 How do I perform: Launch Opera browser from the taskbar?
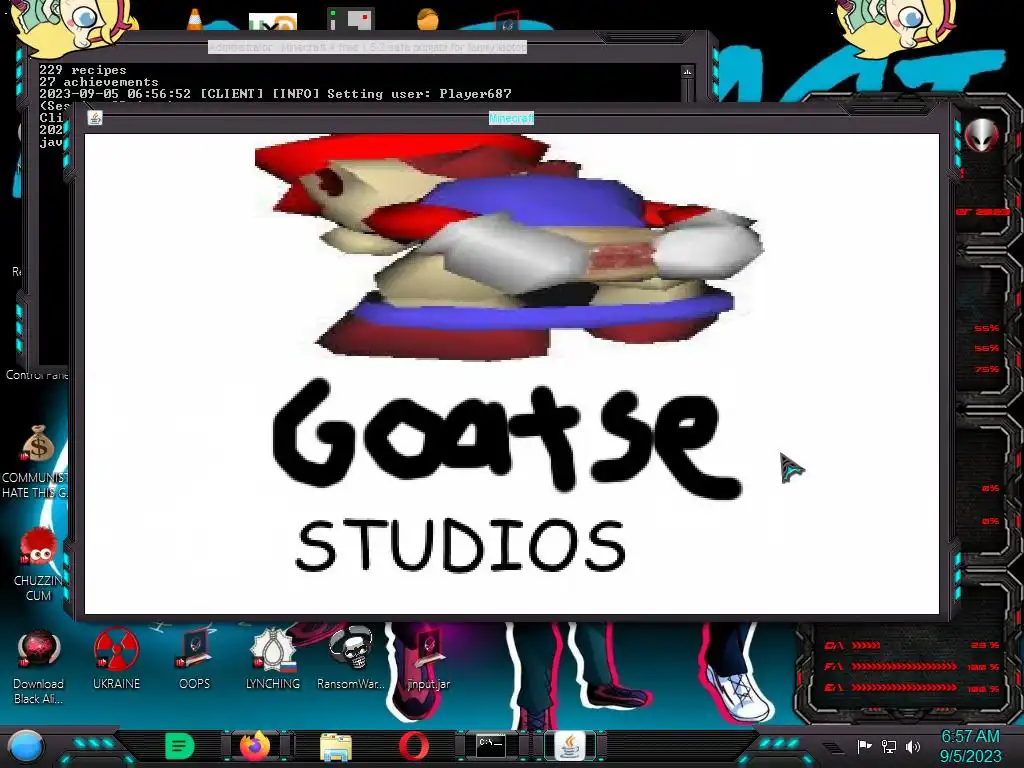414,746
